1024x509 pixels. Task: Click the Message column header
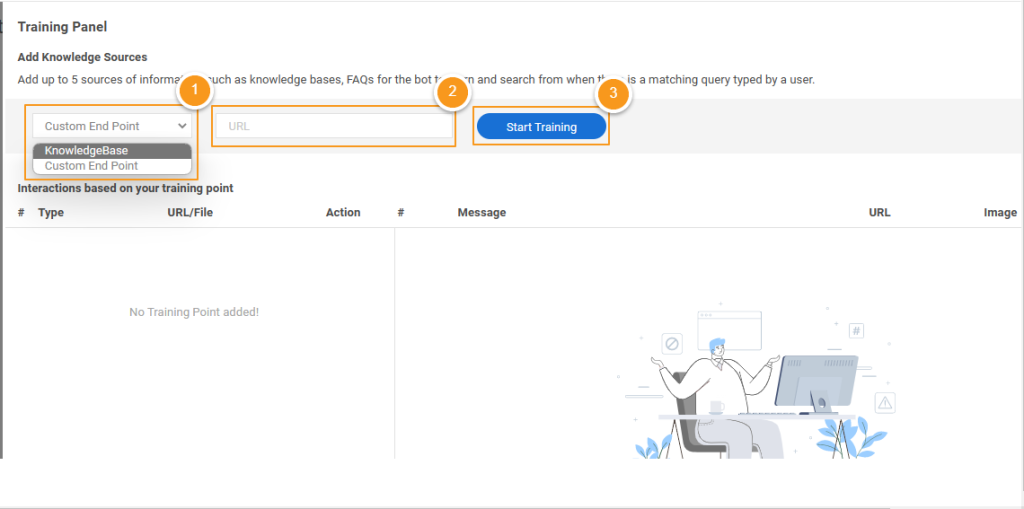[x=482, y=212]
